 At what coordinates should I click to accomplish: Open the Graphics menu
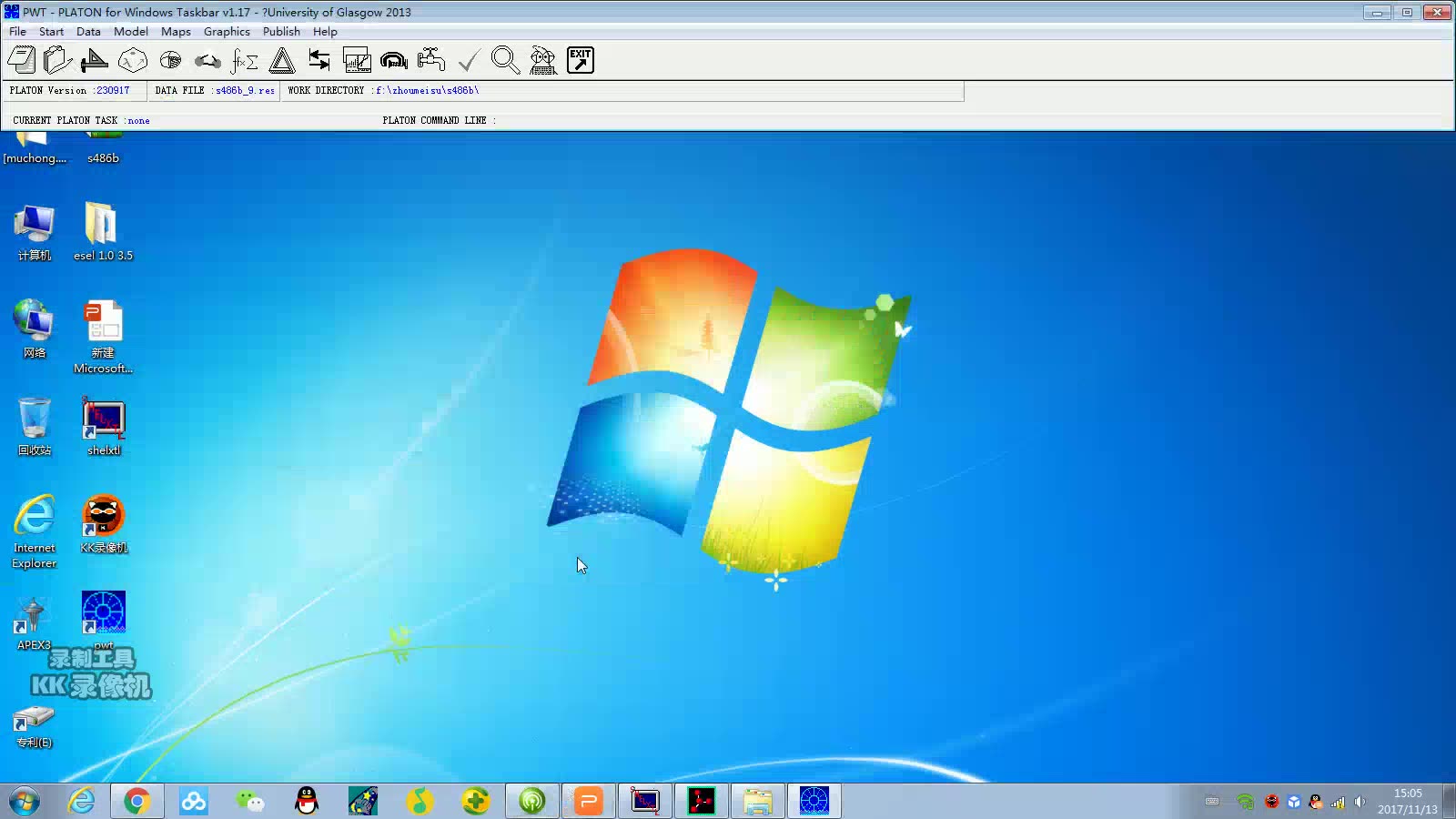pyautogui.click(x=227, y=31)
